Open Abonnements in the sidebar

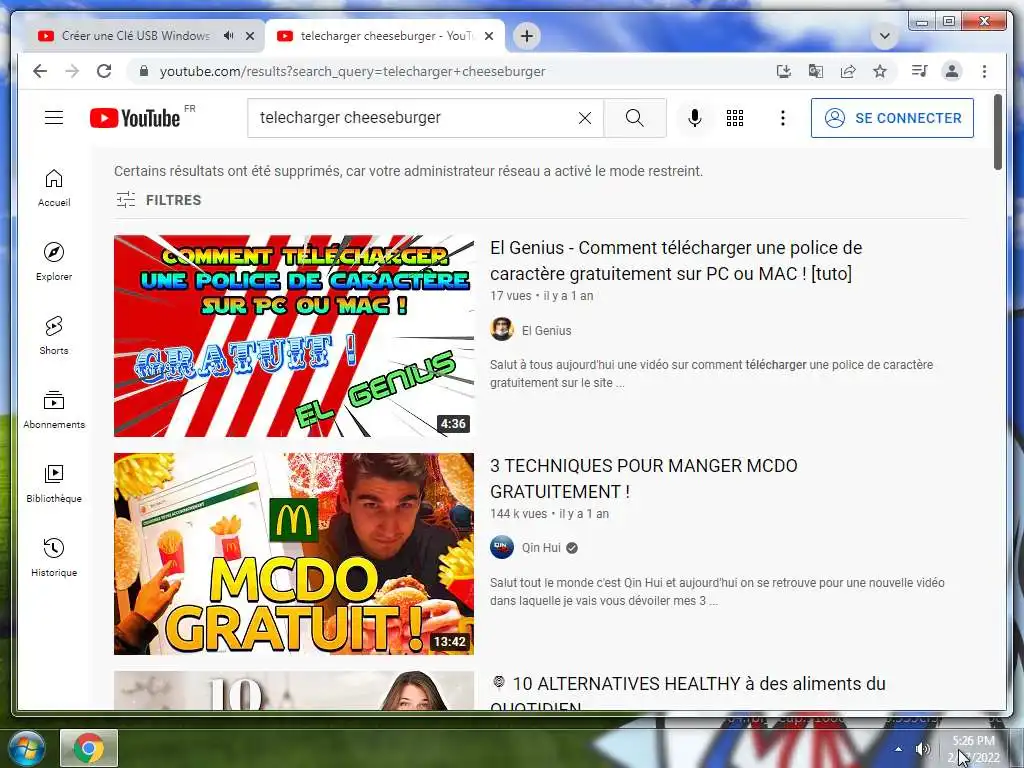(54, 409)
